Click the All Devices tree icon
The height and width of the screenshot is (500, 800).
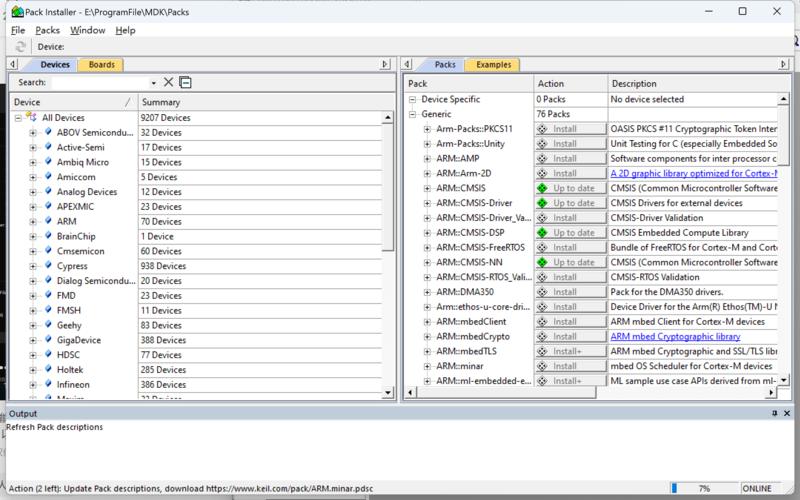(32, 117)
